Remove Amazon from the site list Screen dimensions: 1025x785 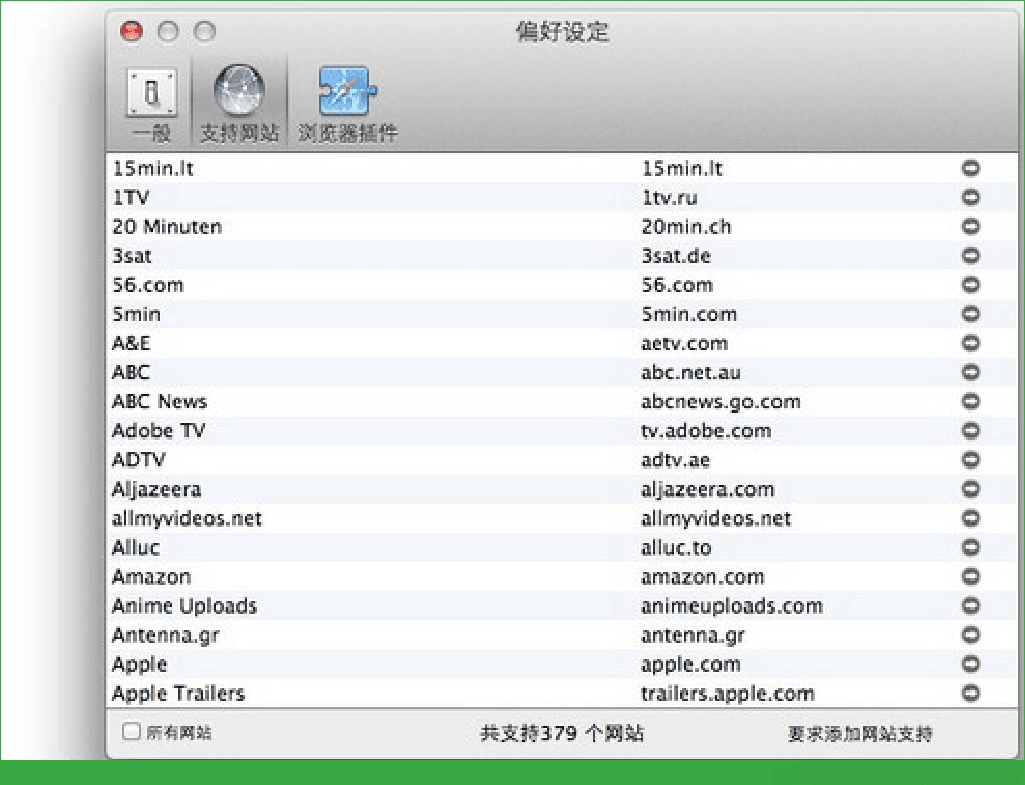tap(970, 576)
